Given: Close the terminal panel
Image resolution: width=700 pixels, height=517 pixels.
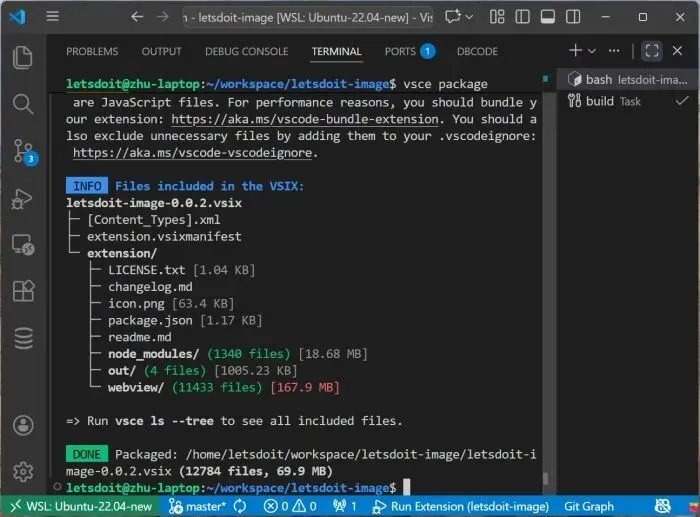Looking at the screenshot, I should coord(677,50).
